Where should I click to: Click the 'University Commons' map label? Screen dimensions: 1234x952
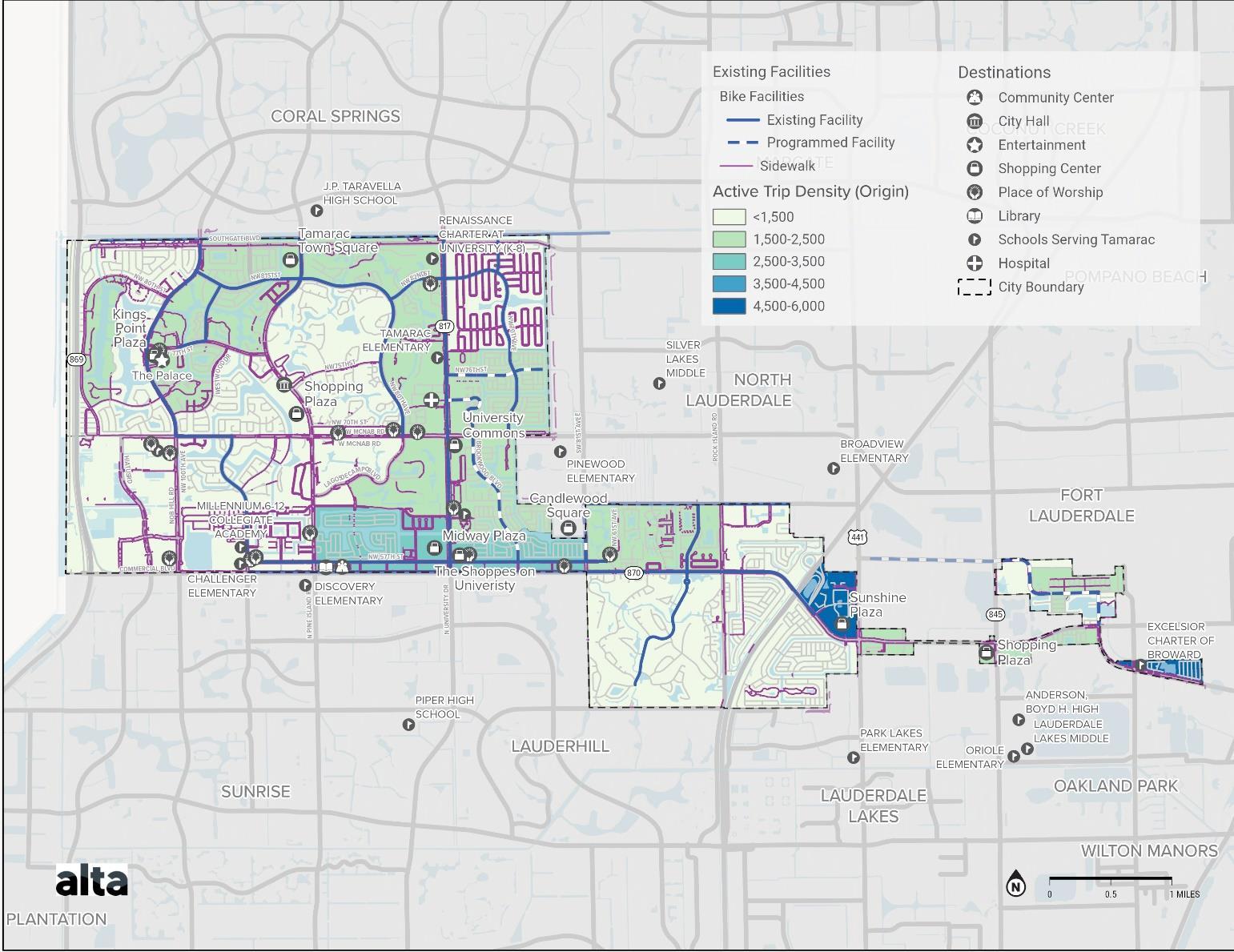493,425
